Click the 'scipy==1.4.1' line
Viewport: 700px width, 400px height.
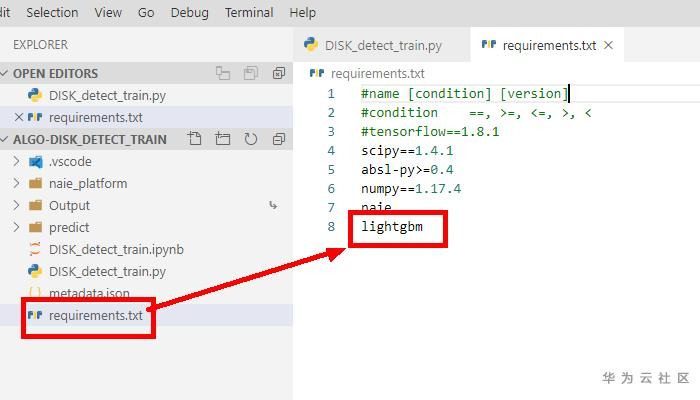tap(407, 151)
